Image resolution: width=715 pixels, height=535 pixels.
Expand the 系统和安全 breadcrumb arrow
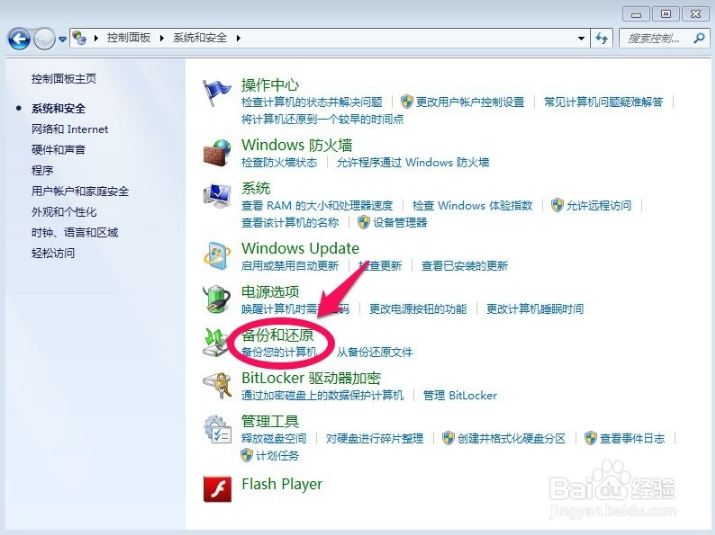click(239, 38)
